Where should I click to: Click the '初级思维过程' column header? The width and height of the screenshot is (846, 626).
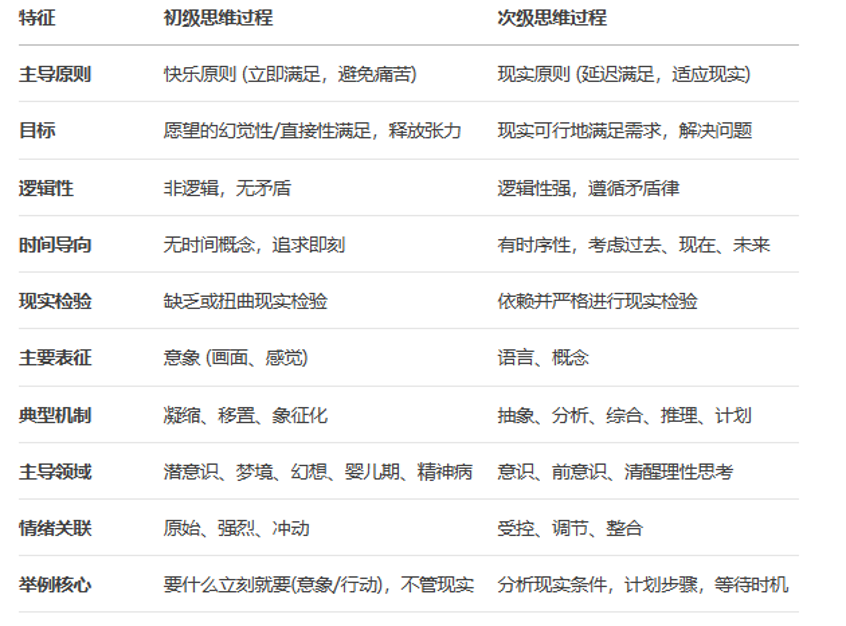218,18
